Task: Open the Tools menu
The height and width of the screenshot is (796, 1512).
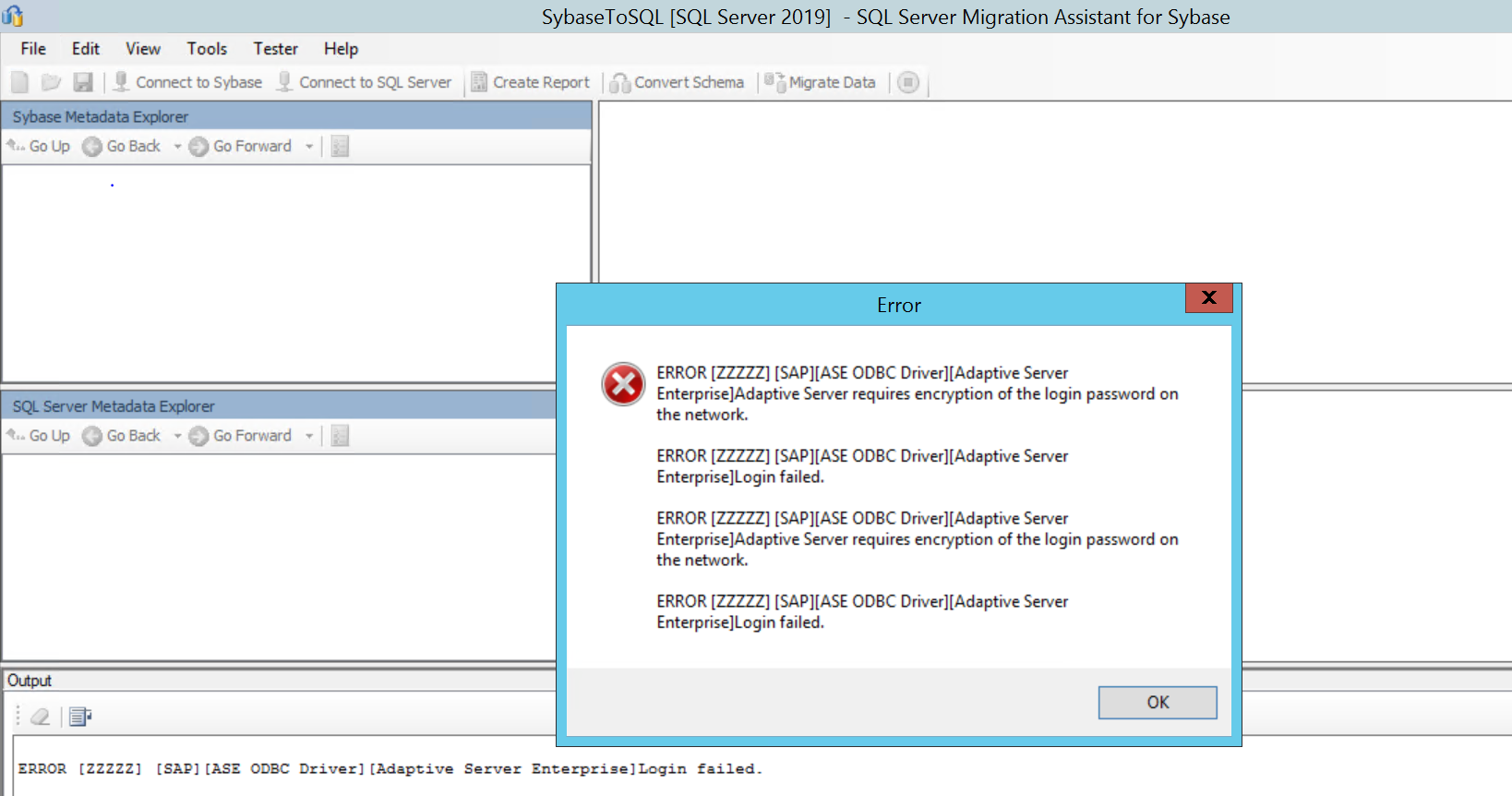Action: [207, 49]
